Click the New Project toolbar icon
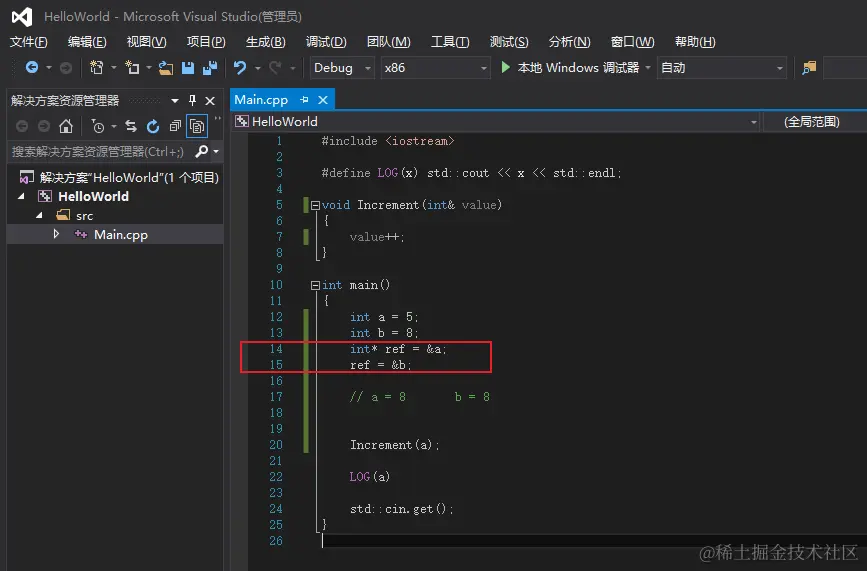The width and height of the screenshot is (867, 571). point(96,67)
